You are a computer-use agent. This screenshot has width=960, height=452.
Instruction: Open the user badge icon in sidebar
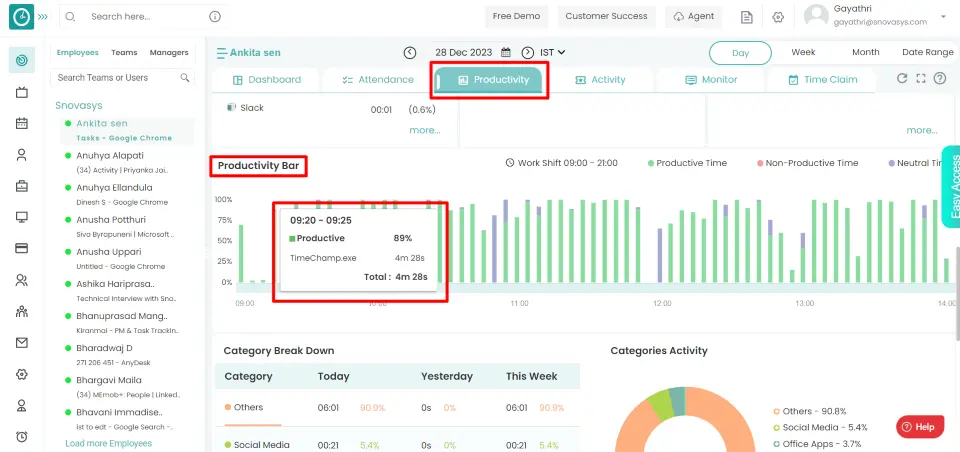point(21,405)
